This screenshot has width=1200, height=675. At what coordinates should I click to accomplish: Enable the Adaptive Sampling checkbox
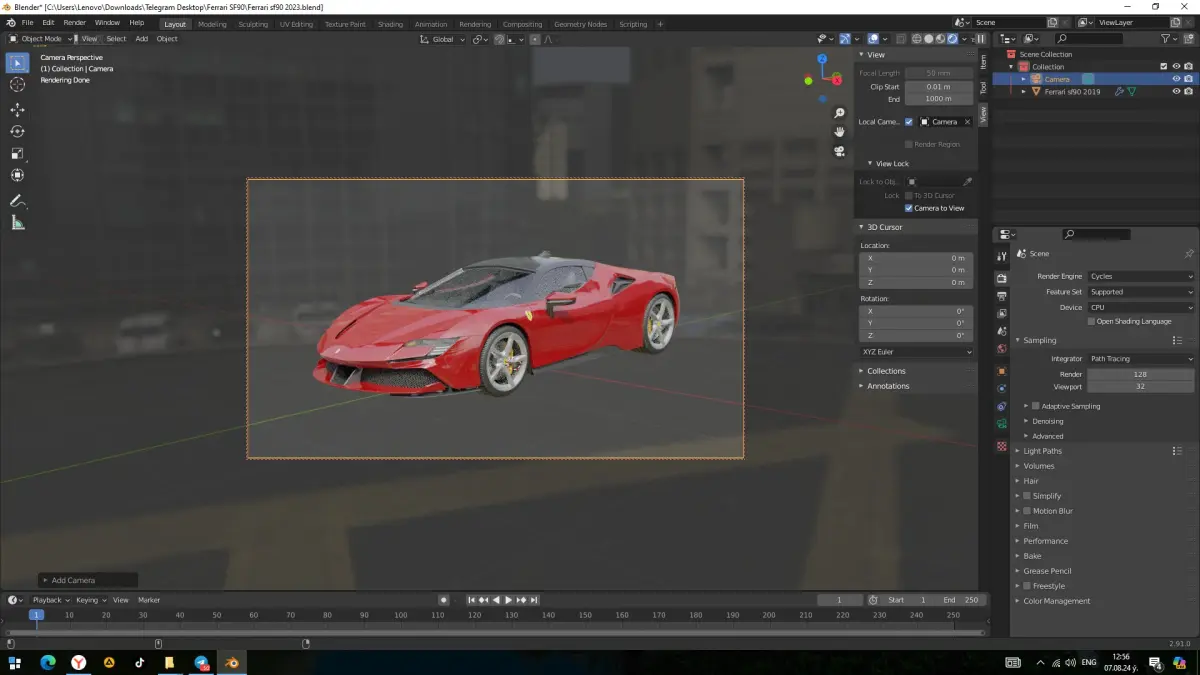tap(1036, 406)
